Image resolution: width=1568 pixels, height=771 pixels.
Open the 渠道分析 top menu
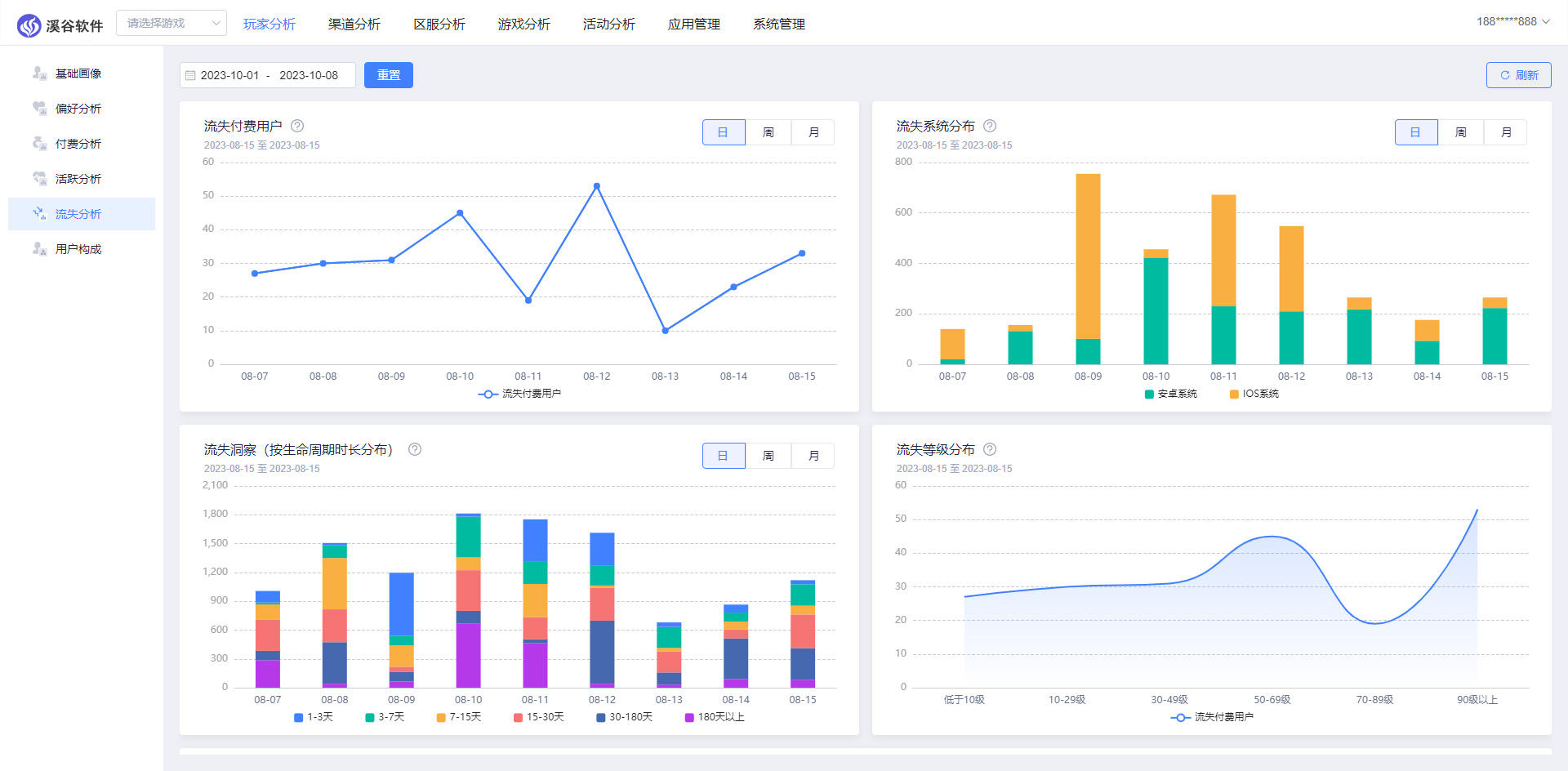354,25
